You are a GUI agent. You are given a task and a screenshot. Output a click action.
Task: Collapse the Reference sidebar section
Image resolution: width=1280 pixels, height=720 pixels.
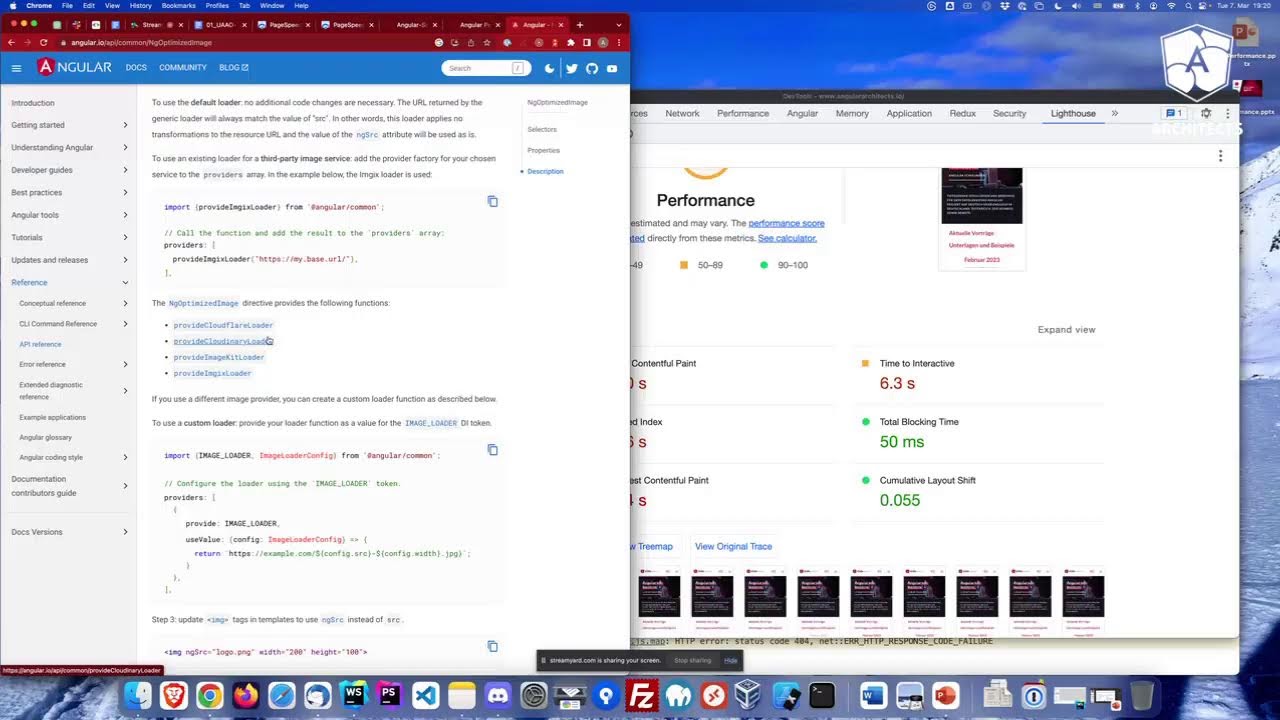(125, 282)
